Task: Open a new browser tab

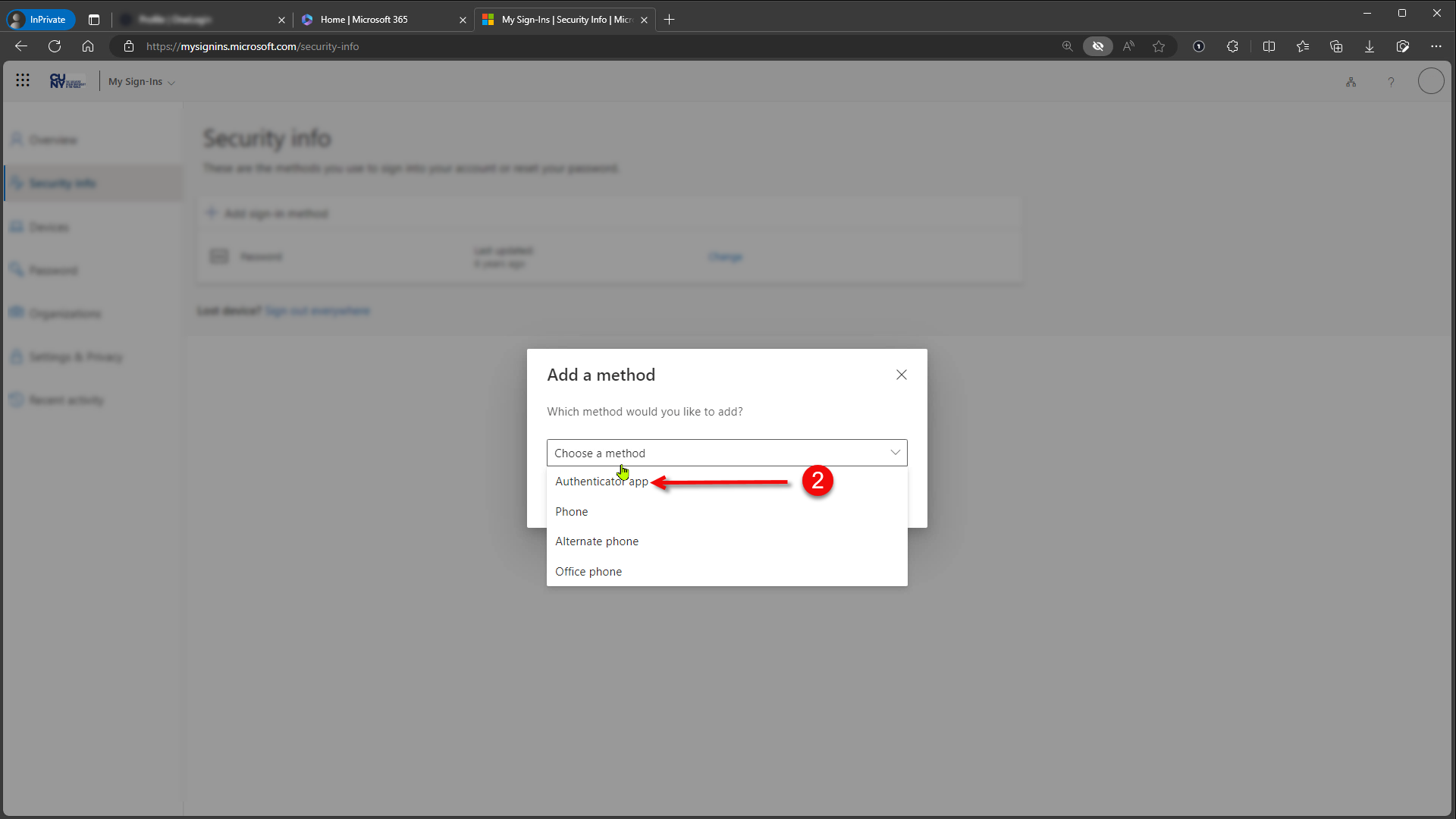Action: (670, 20)
